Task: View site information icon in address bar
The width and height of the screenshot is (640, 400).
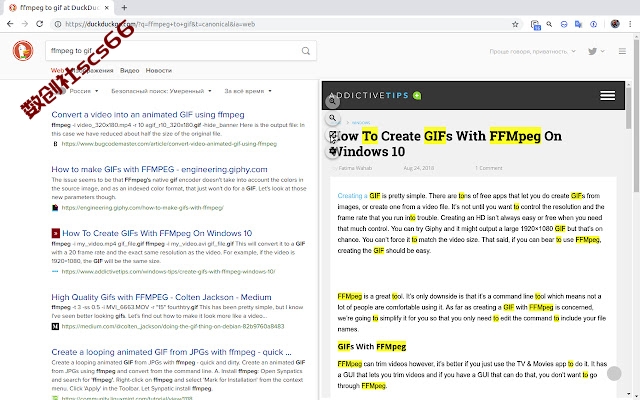Action: 58,24
